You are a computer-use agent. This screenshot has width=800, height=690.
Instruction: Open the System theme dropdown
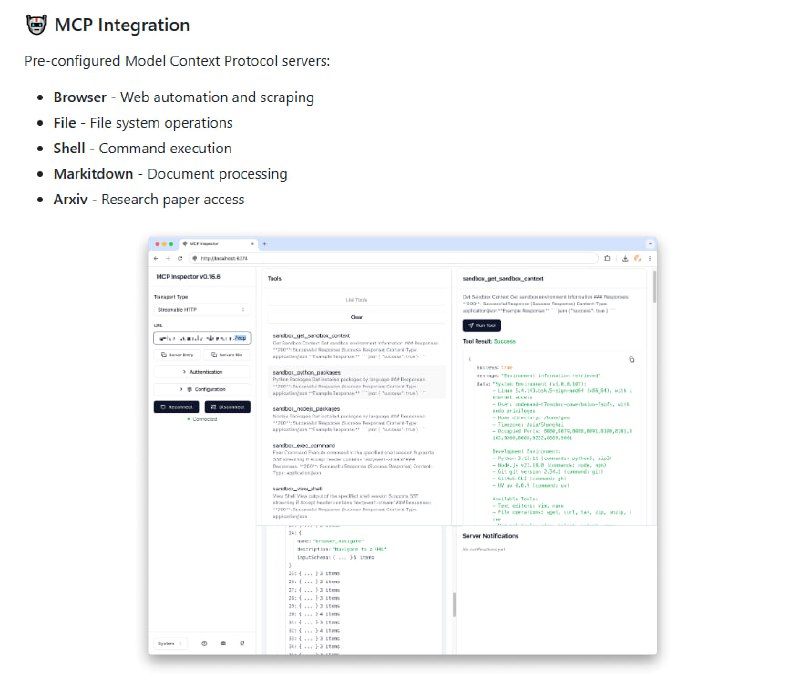pos(169,643)
